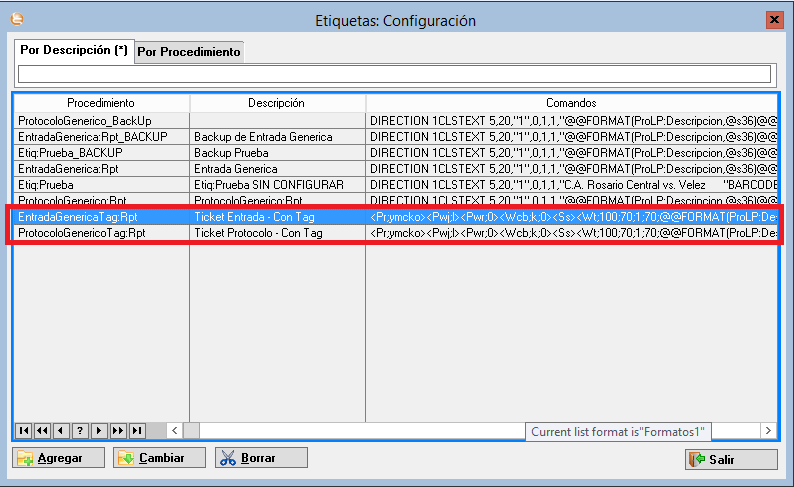The height and width of the screenshot is (487, 794).
Task: Jump to first record navigation button
Action: (23, 430)
